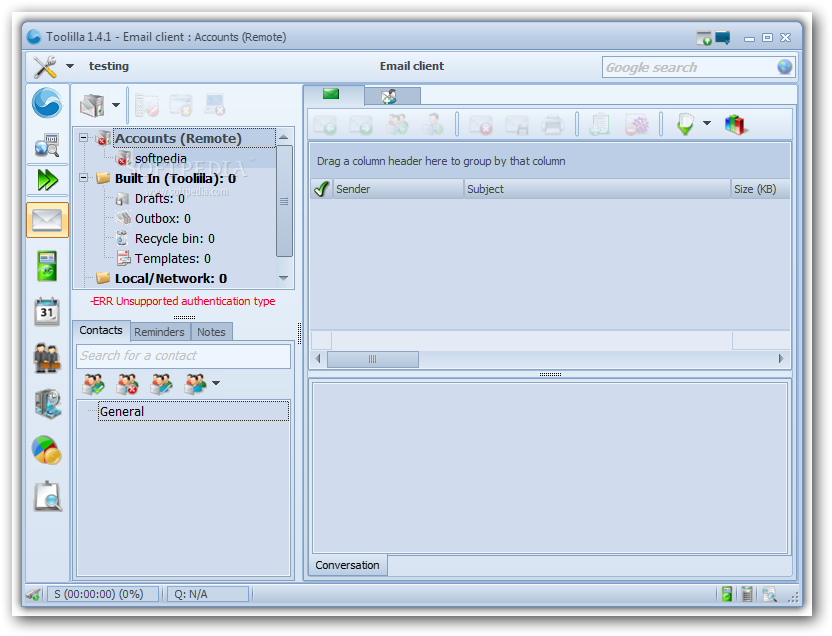This screenshot has width=832, height=636.
Task: Click the plug connection icon in status bar
Action: tap(33, 594)
